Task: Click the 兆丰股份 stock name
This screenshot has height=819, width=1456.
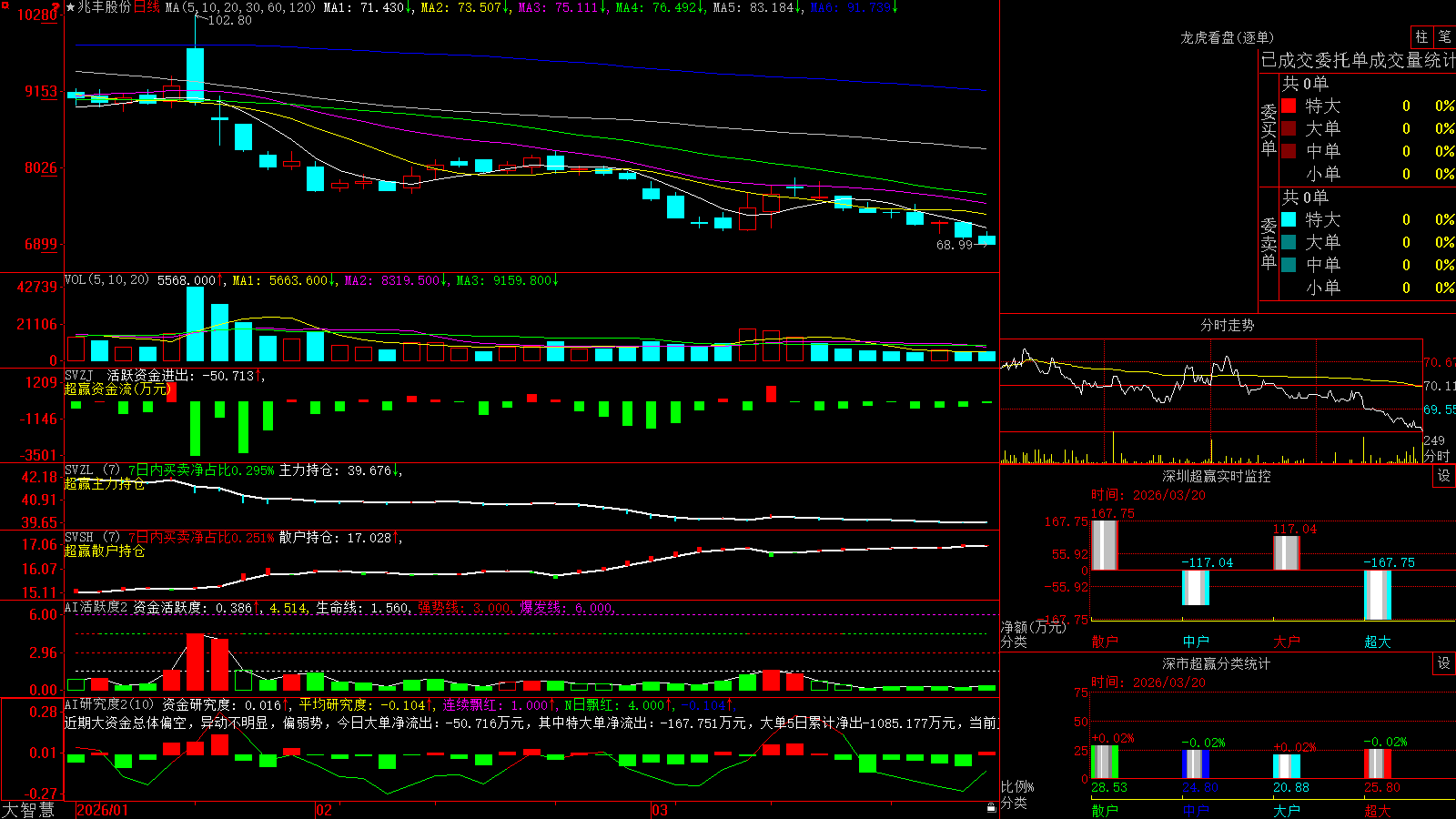Action: coord(104,7)
